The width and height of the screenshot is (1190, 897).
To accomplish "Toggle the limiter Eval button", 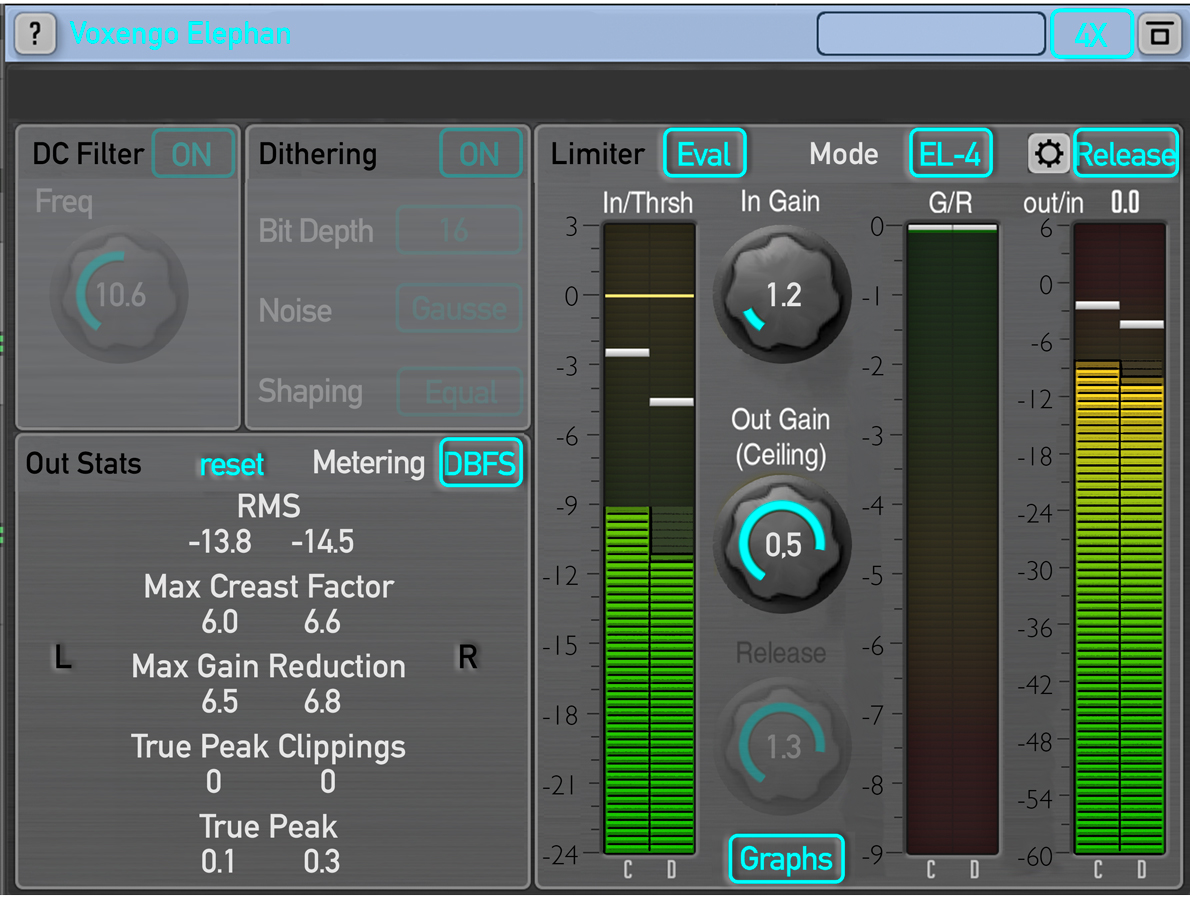I will tap(704, 154).
